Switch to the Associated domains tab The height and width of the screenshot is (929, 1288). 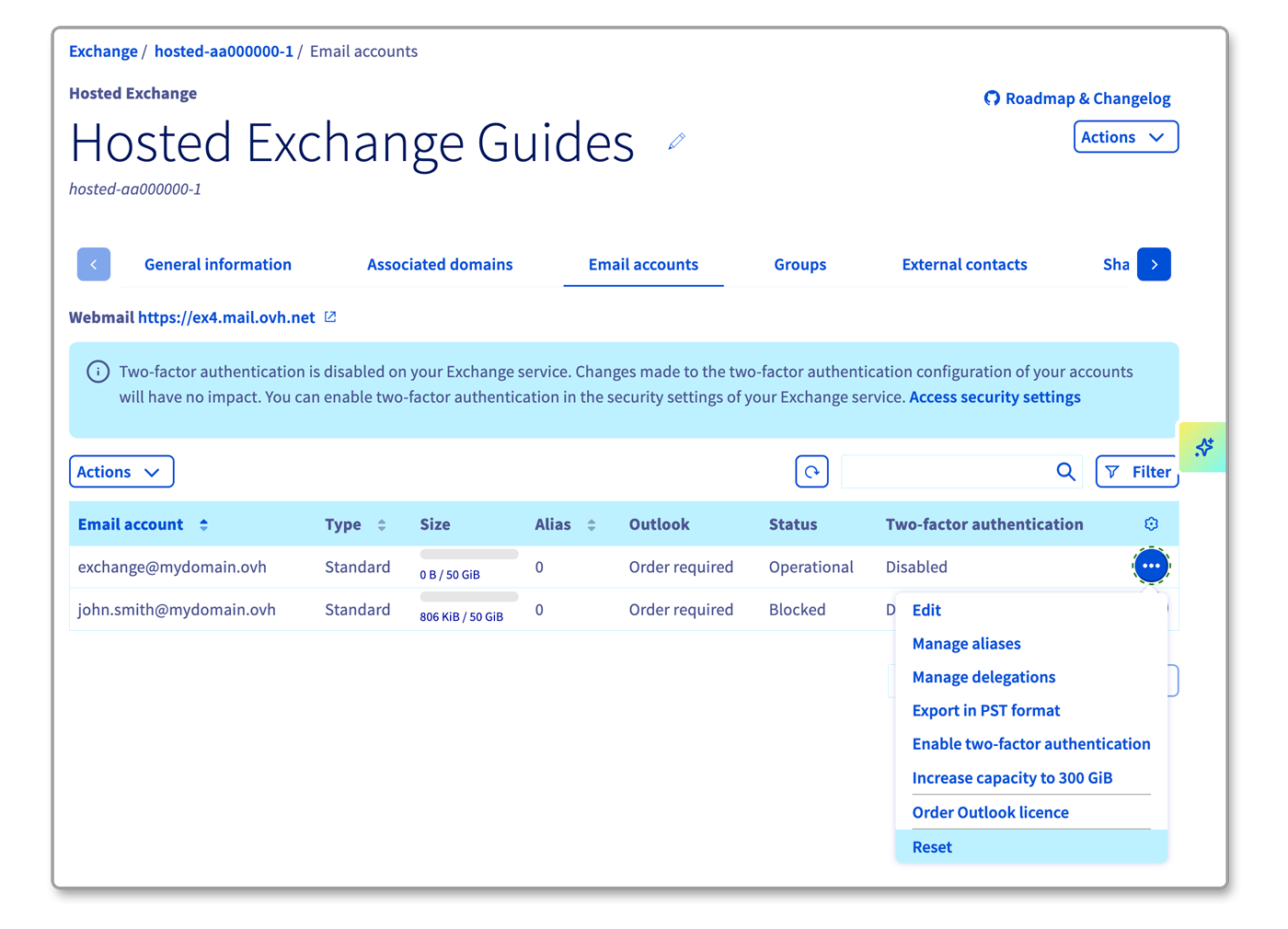(440, 265)
